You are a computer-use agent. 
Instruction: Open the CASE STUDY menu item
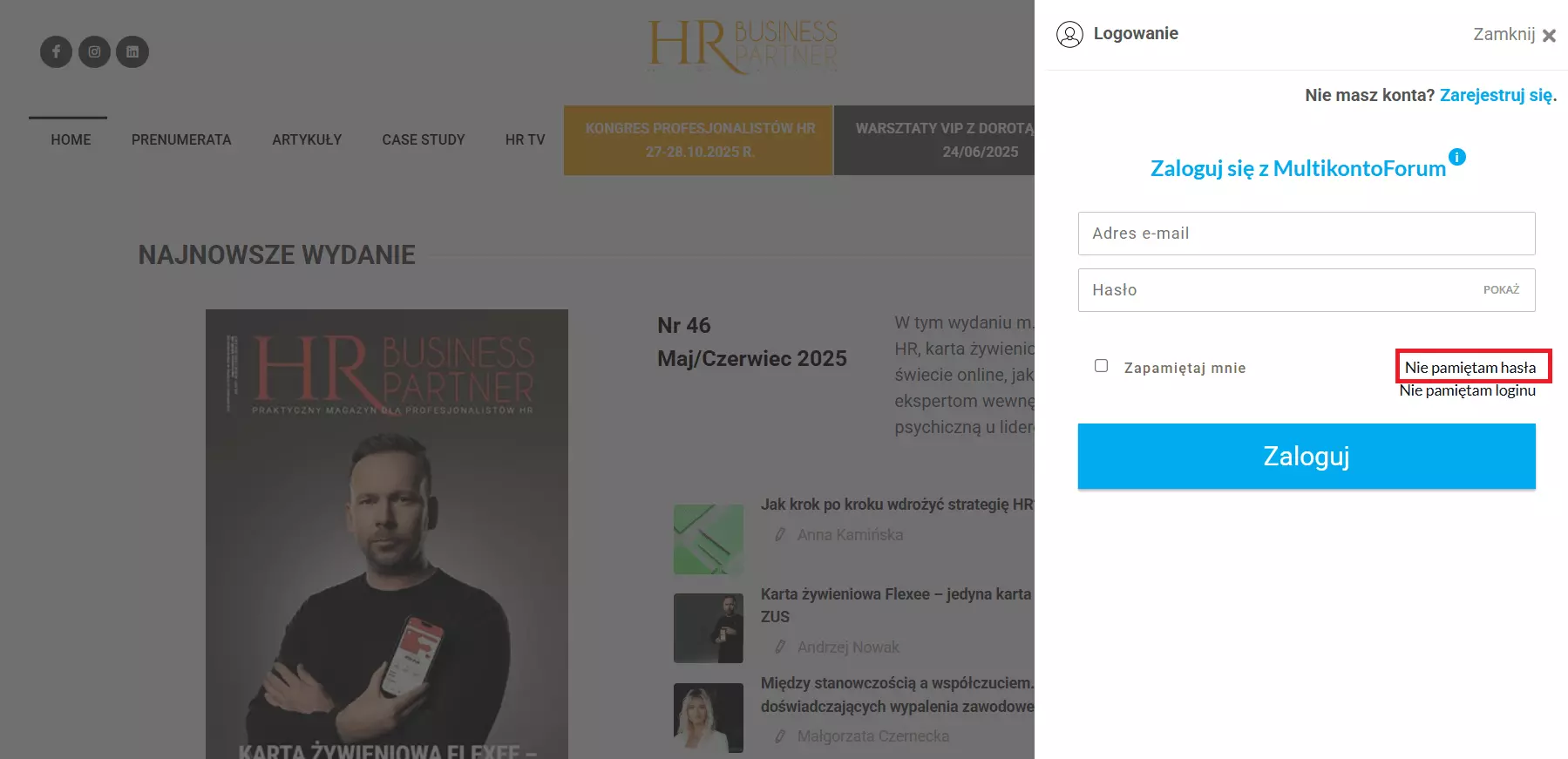pos(424,139)
